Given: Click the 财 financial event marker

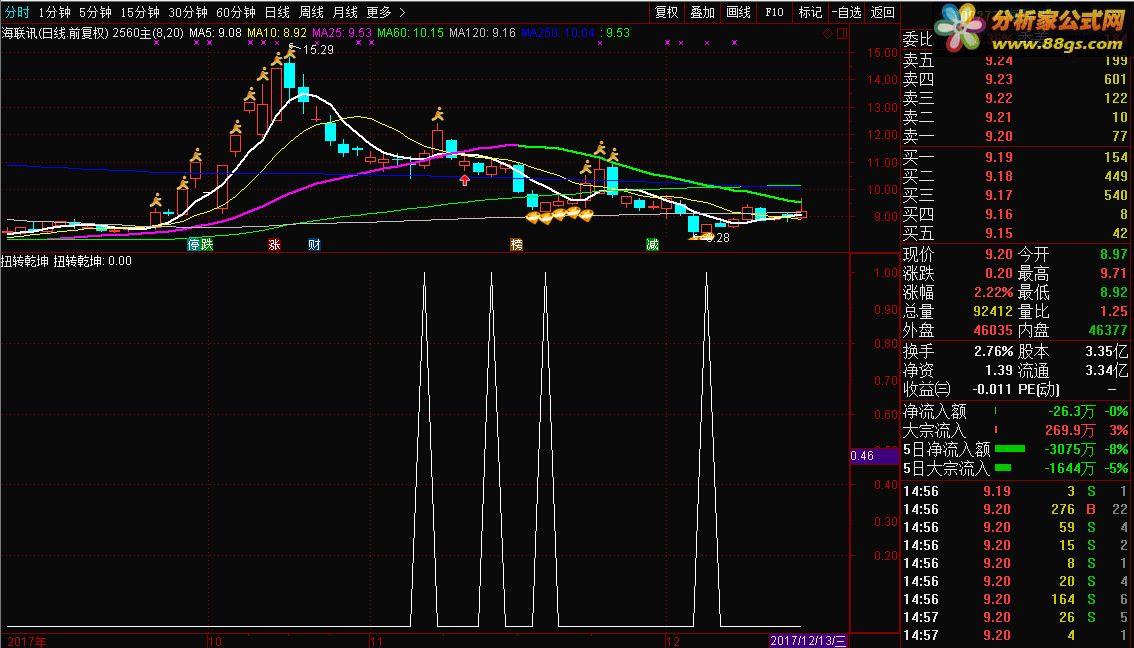Looking at the screenshot, I should pyautogui.click(x=314, y=244).
